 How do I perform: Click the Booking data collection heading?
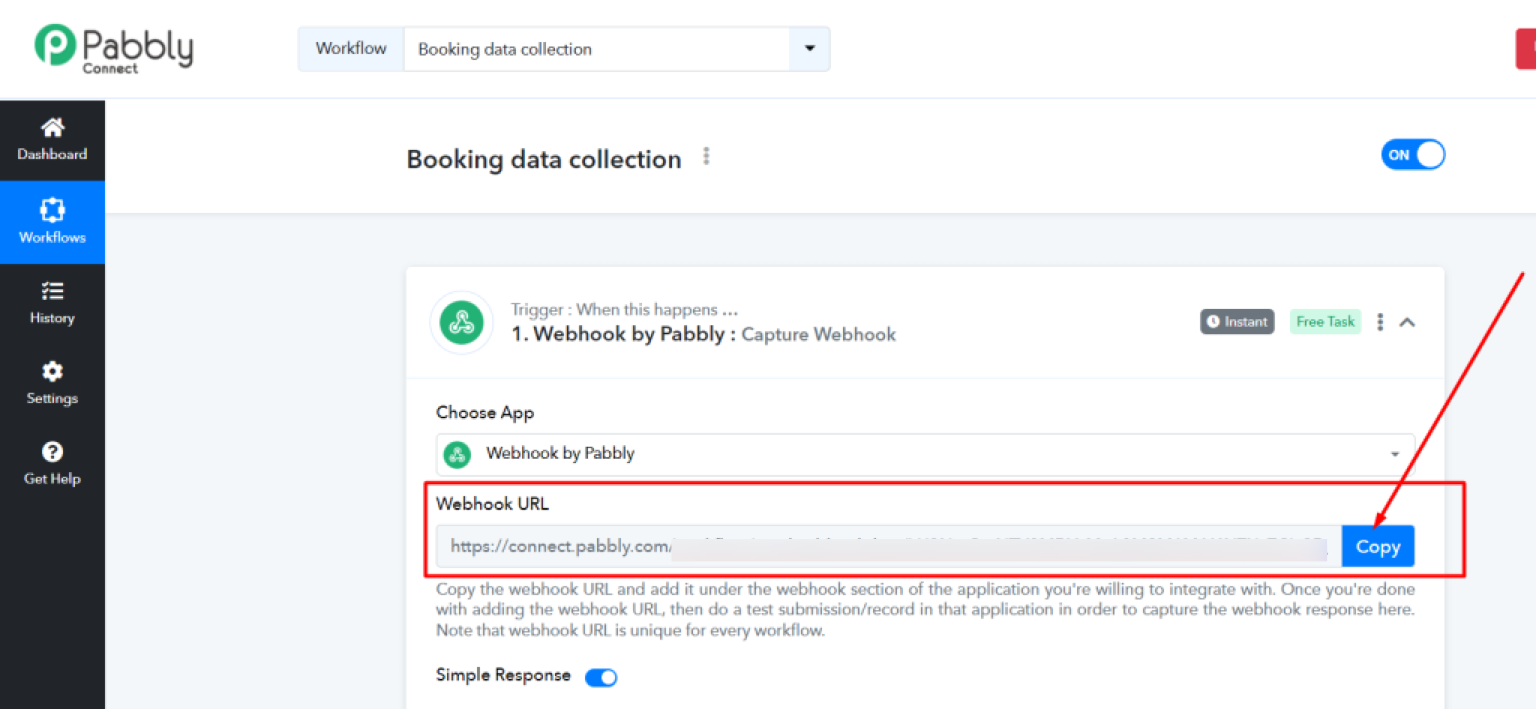click(x=543, y=159)
